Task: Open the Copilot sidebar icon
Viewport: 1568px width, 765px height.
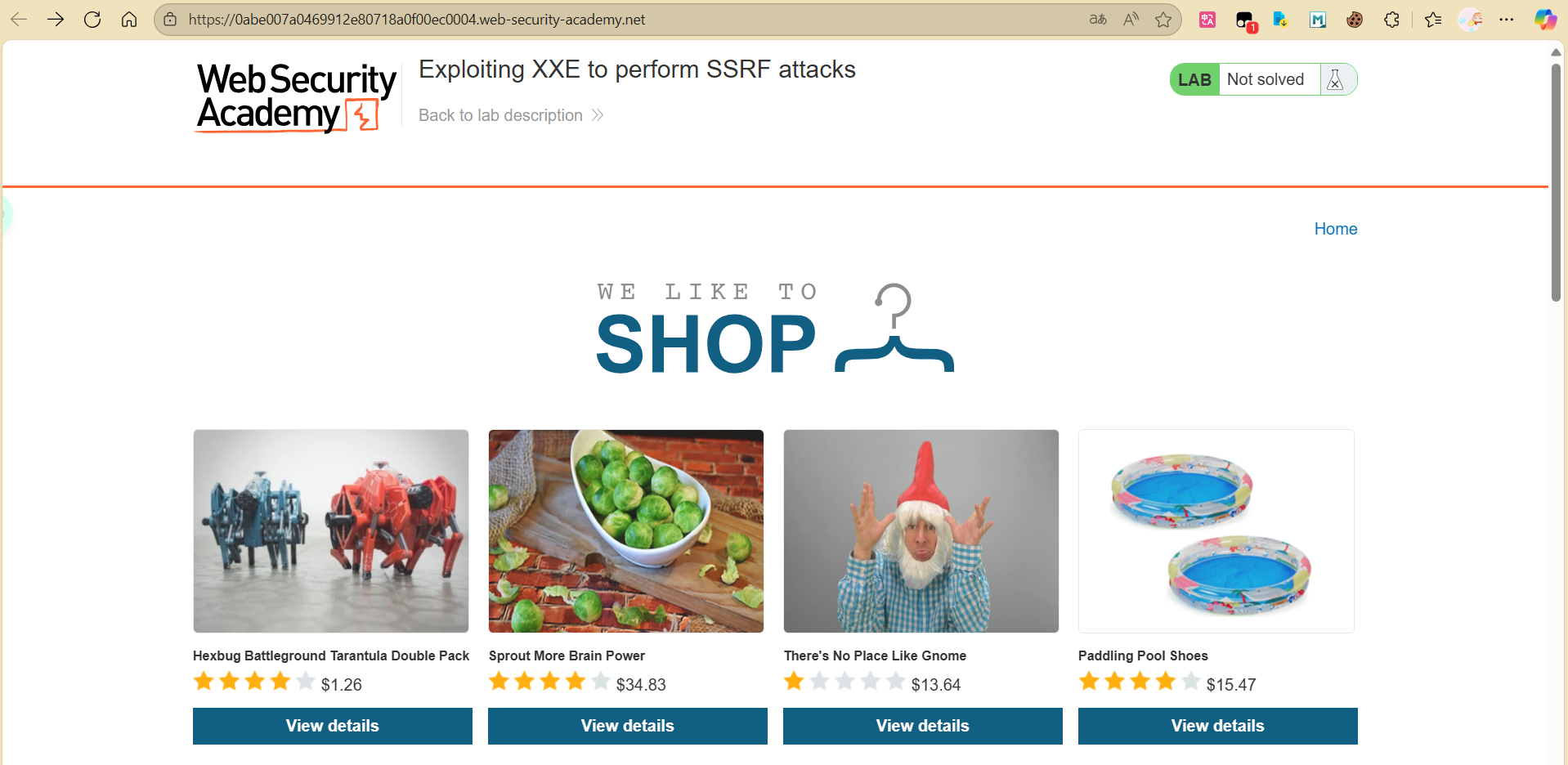Action: pos(1545,20)
